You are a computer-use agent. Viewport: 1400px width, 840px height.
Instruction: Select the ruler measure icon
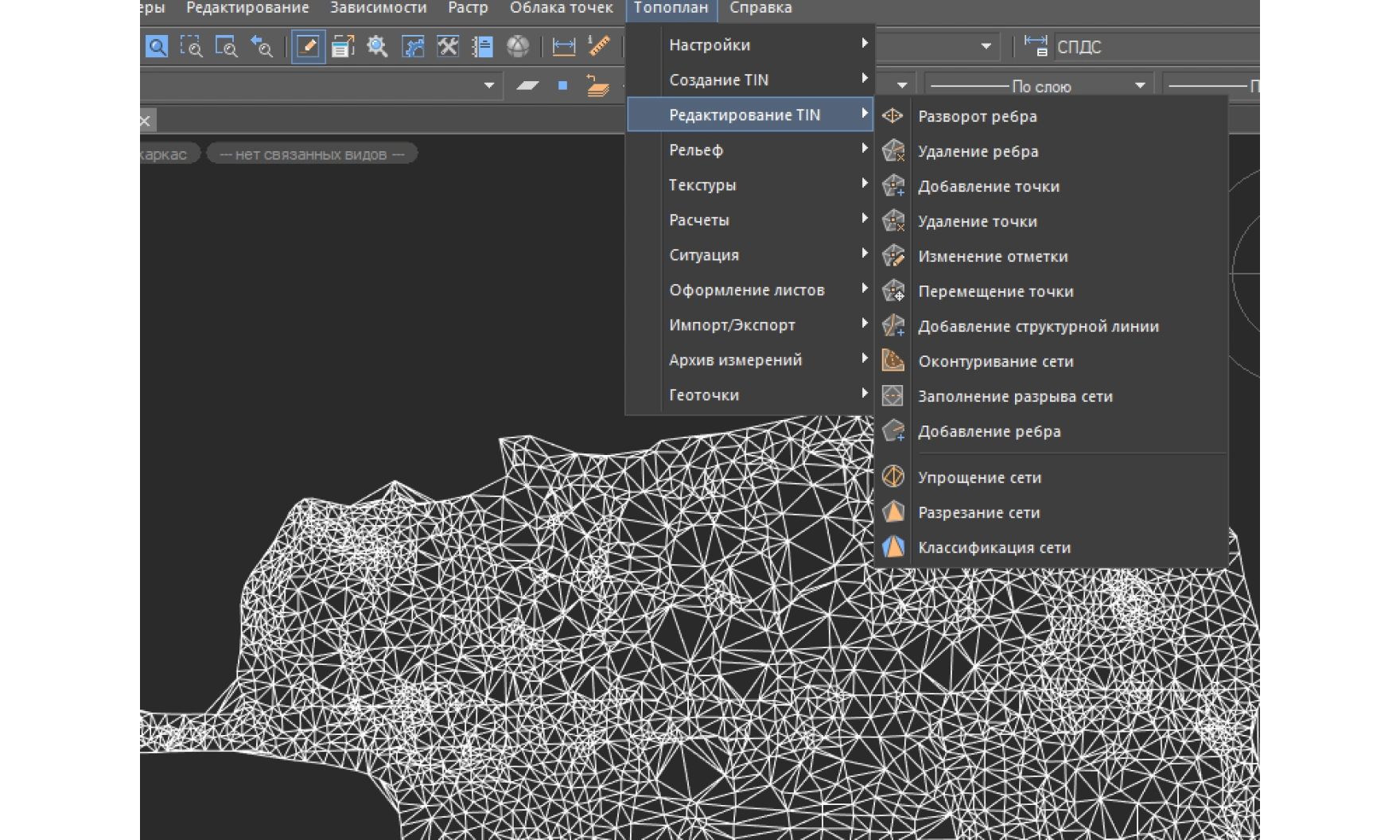pyautogui.click(x=599, y=46)
